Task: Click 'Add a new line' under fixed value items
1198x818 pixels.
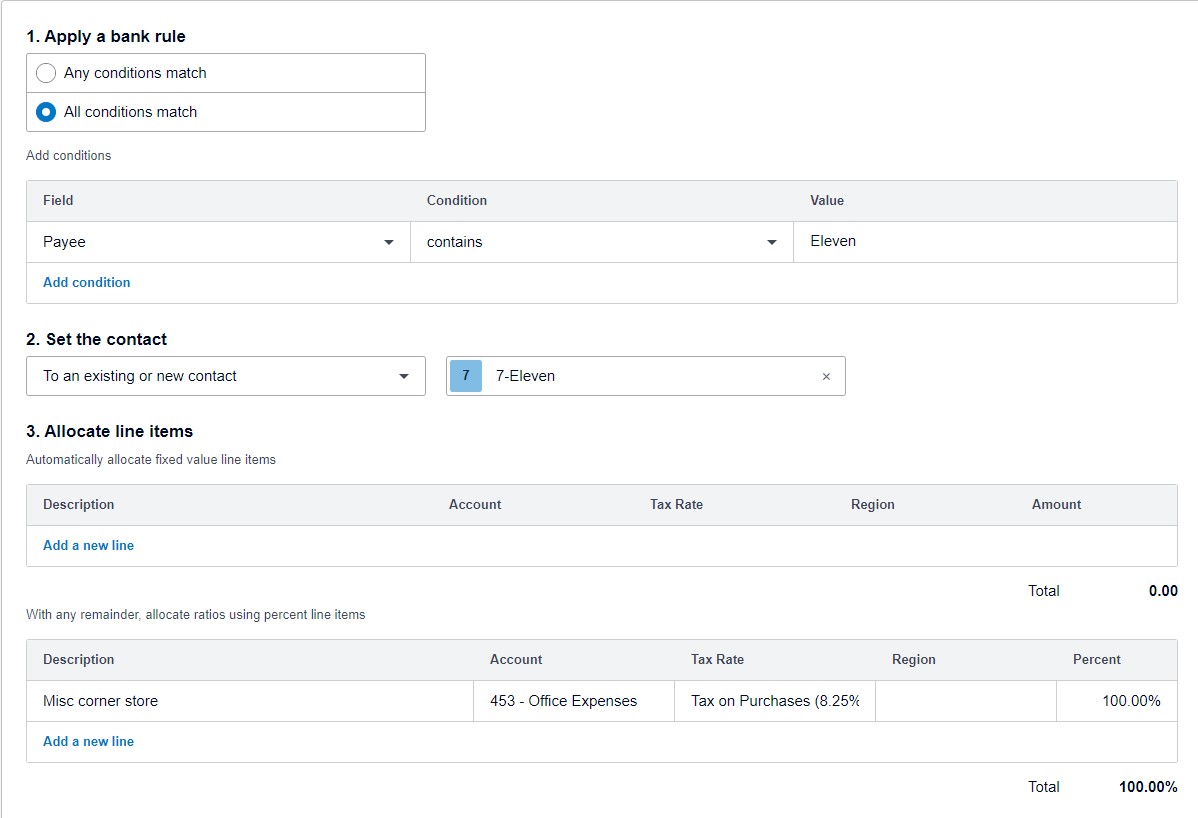Action: (x=88, y=545)
